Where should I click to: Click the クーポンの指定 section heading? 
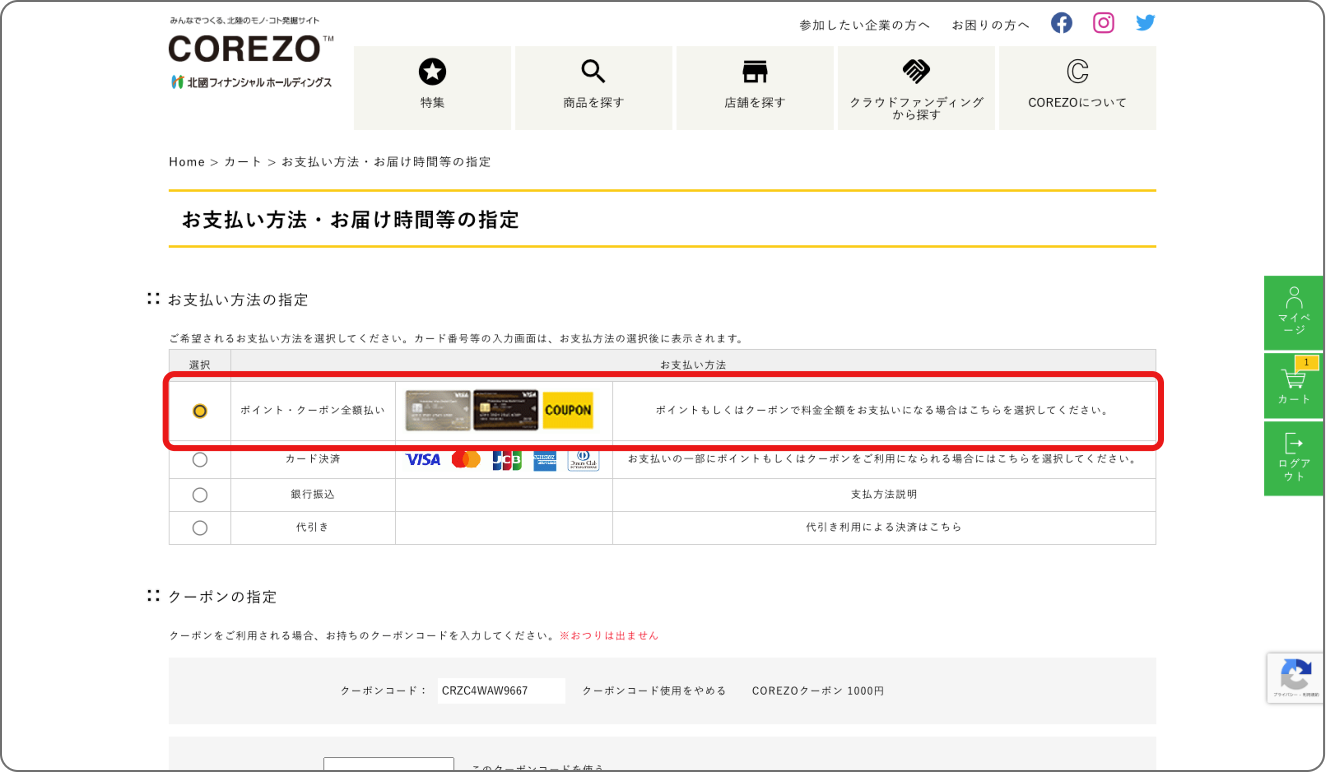pyautogui.click(x=222, y=597)
